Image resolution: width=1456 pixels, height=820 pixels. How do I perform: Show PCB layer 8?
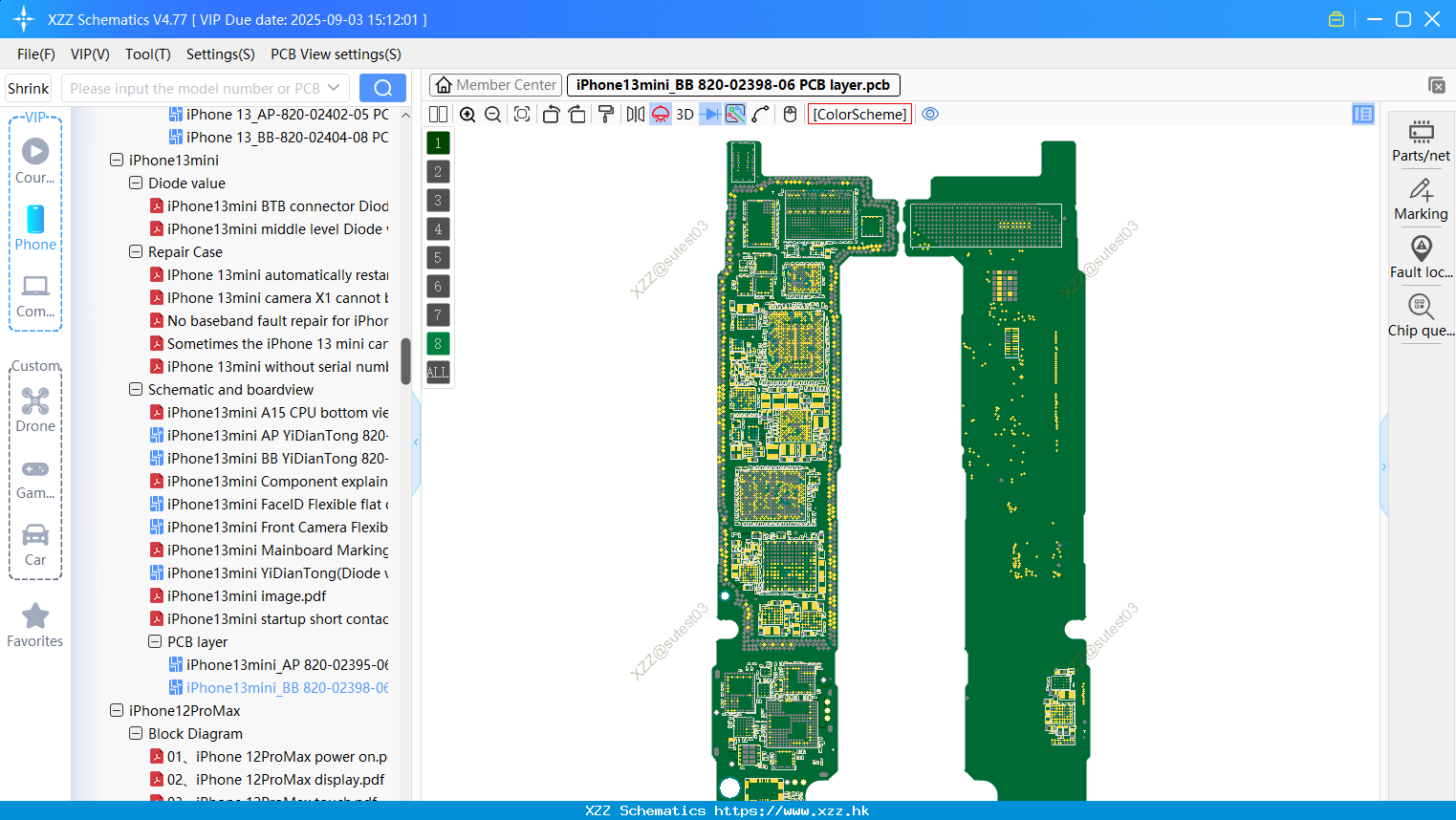[438, 343]
